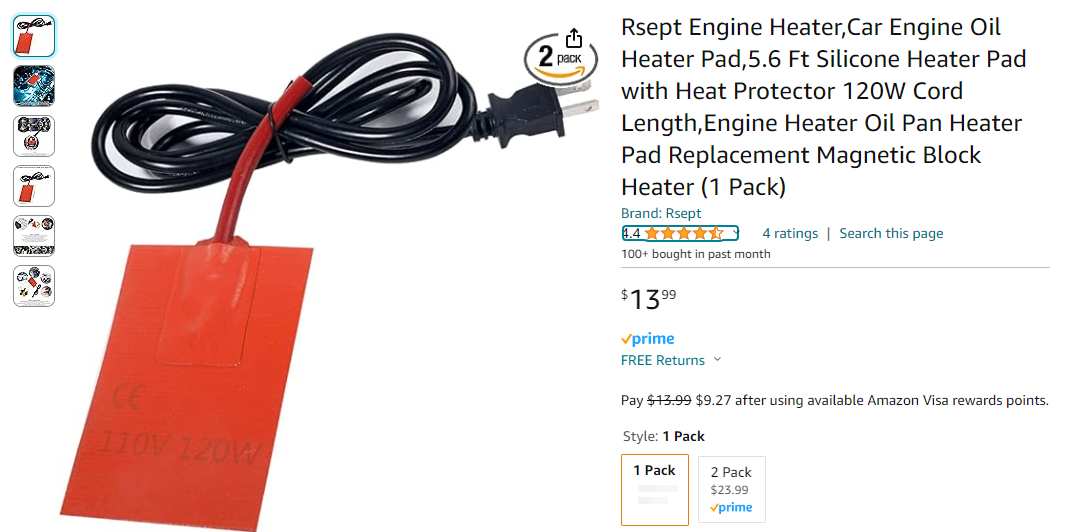Expand the FREE Returns chevron
This screenshot has height=532, width=1074.
[x=717, y=359]
